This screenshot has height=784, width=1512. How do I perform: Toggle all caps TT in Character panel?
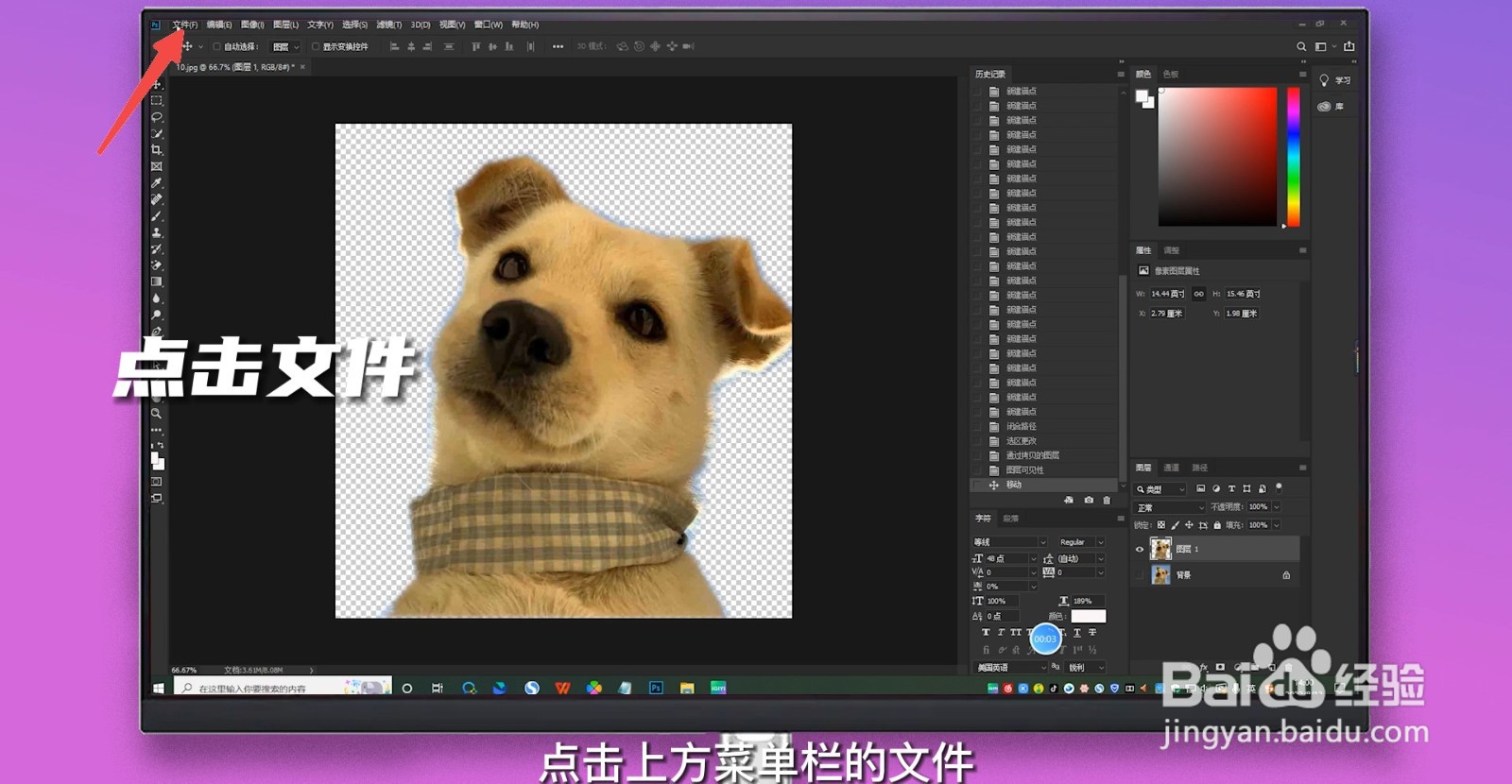point(1016,633)
